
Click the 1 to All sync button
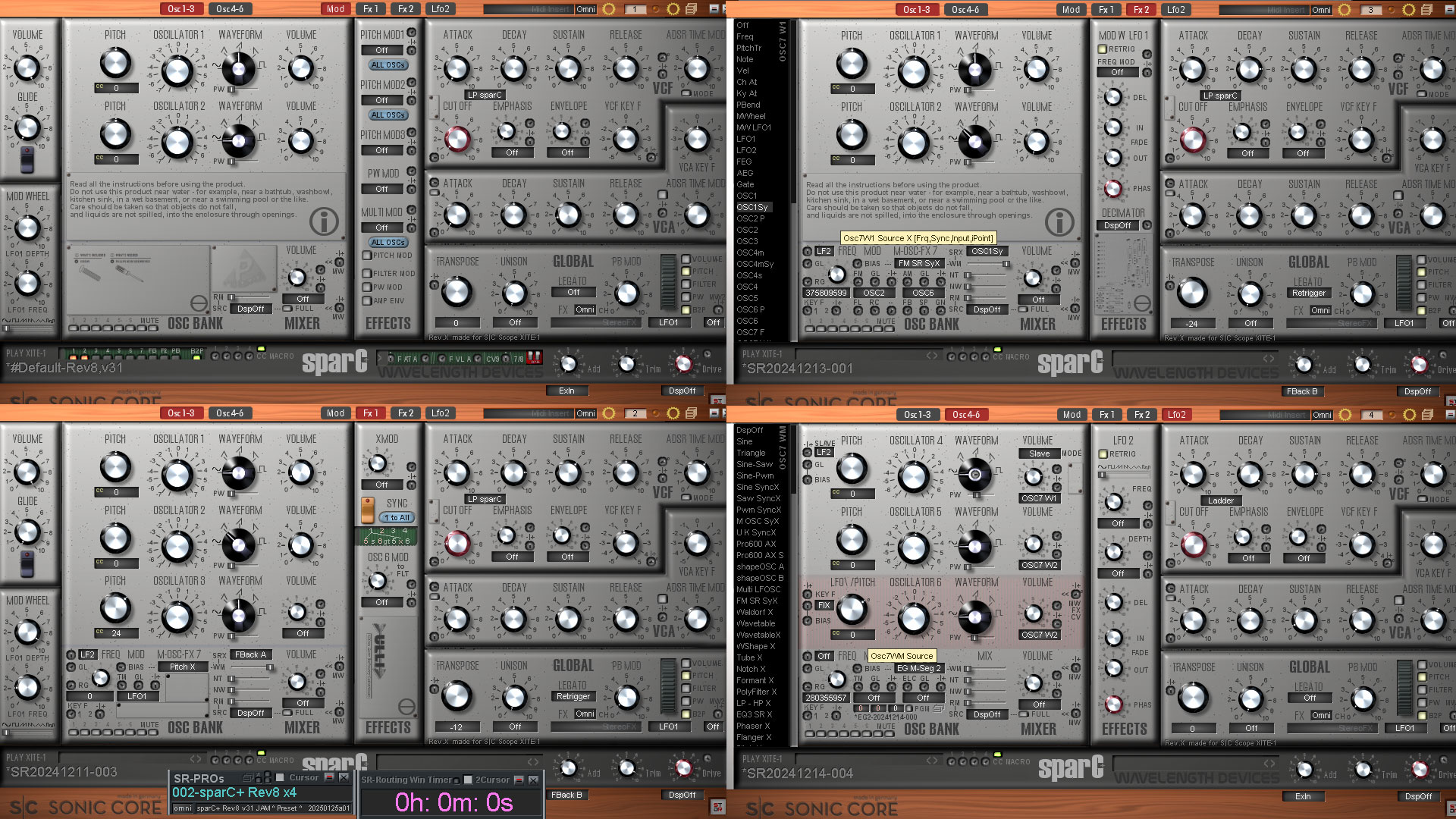click(396, 517)
